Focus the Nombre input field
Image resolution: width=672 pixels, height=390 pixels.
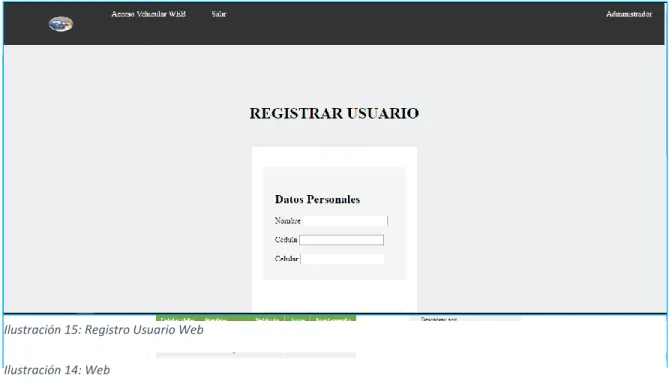(x=345, y=221)
